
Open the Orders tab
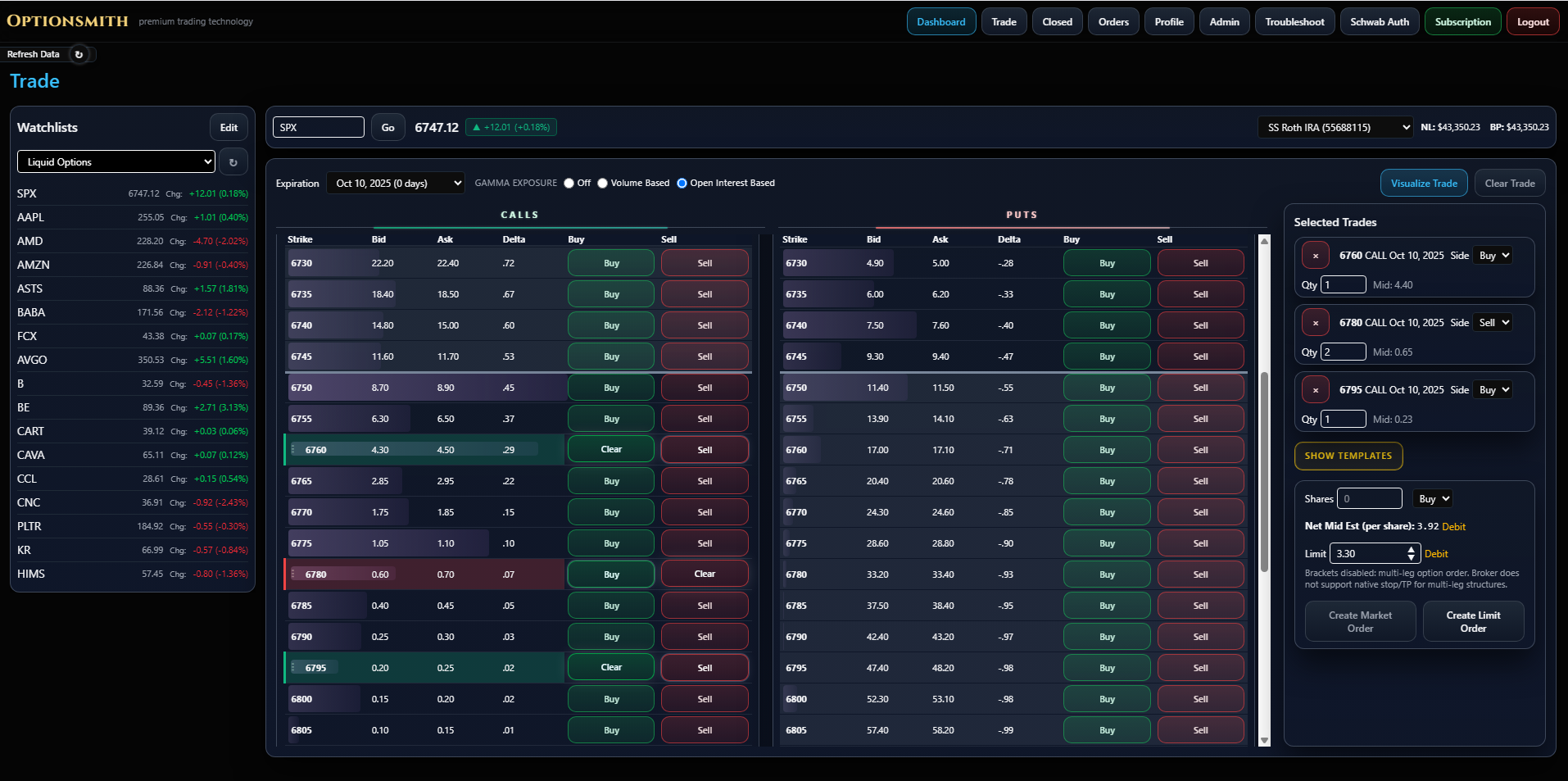(1113, 22)
